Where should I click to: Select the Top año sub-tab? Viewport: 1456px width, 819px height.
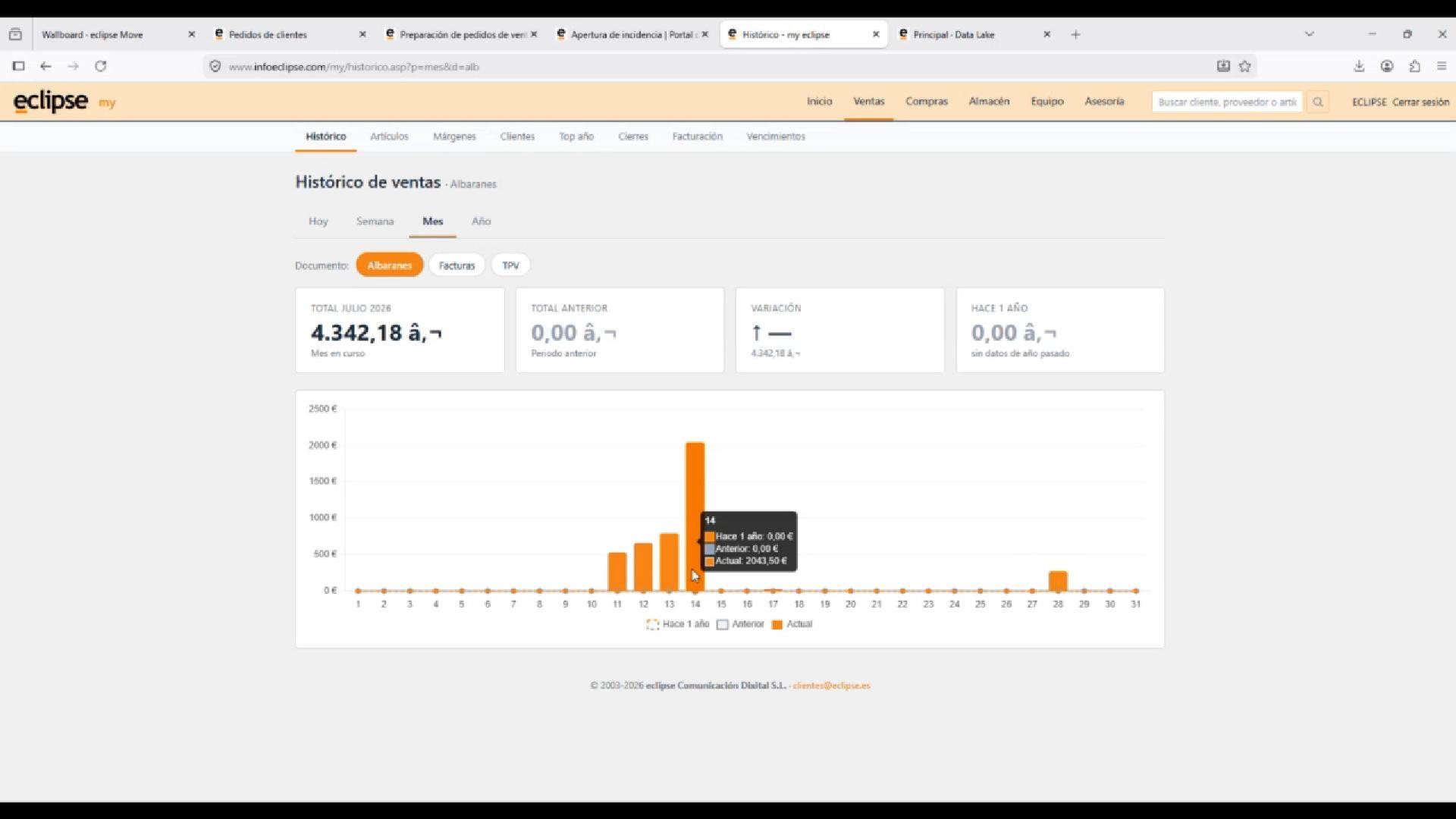[x=576, y=136]
